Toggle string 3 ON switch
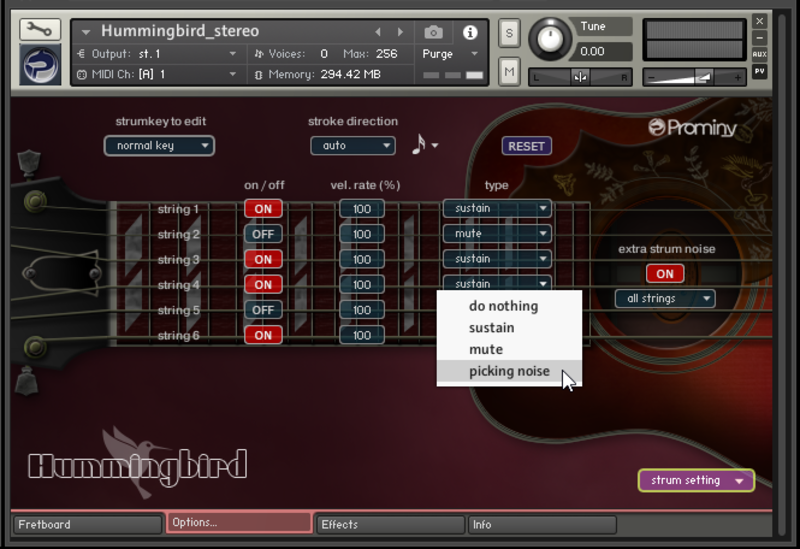 click(263, 259)
